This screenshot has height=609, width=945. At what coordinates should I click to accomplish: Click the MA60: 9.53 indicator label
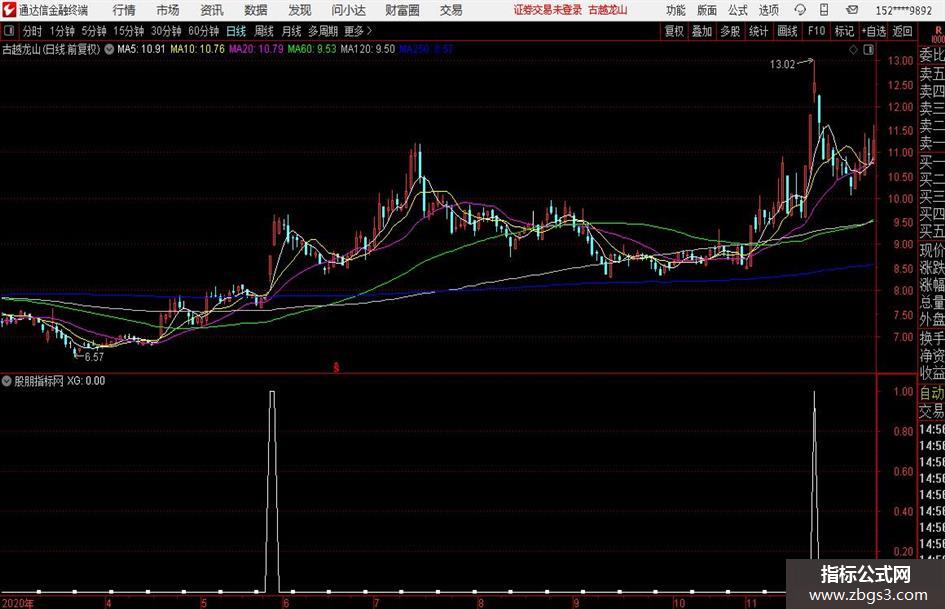click(x=312, y=49)
